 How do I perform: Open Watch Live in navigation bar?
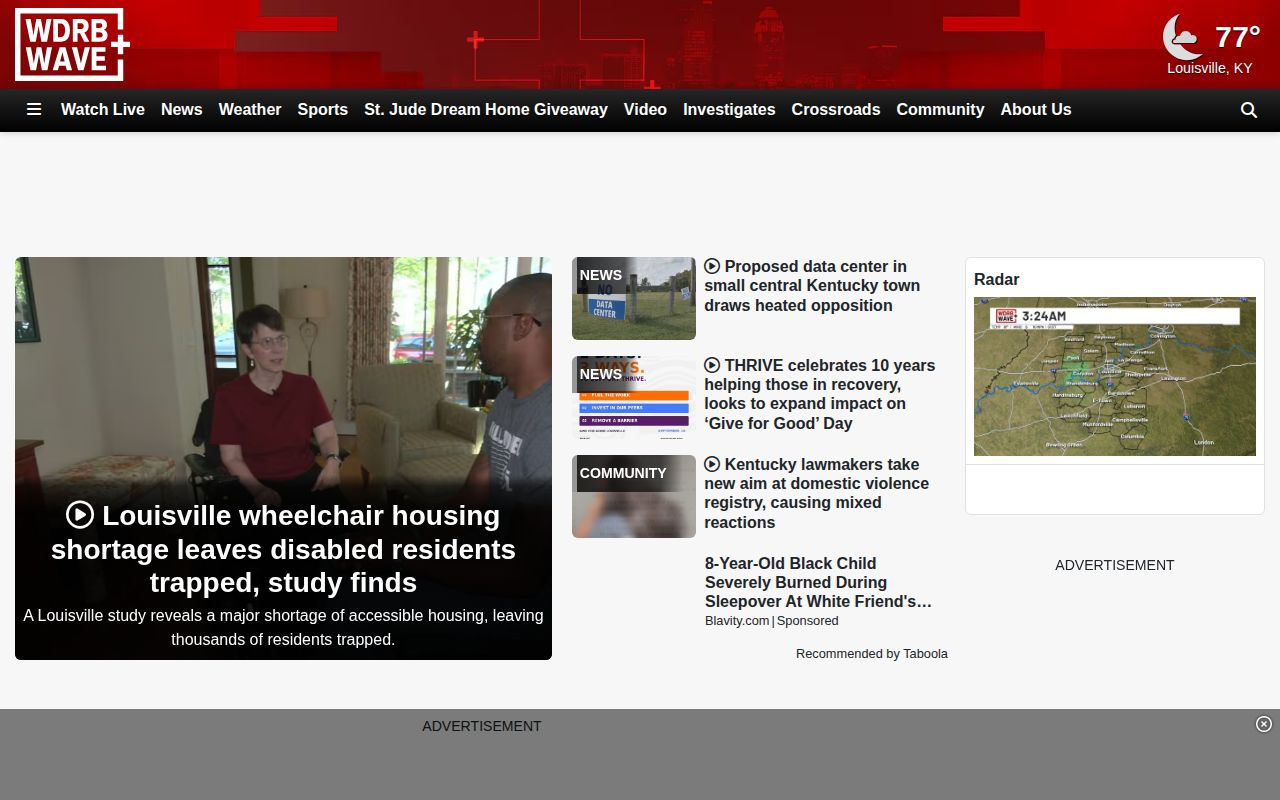point(103,110)
